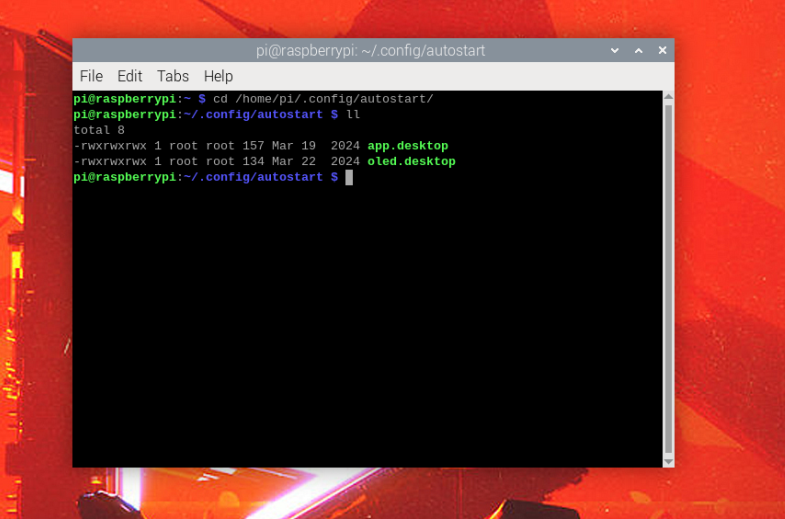This screenshot has width=785, height=519.
Task: Click file size 134 in listing
Action: (x=253, y=161)
